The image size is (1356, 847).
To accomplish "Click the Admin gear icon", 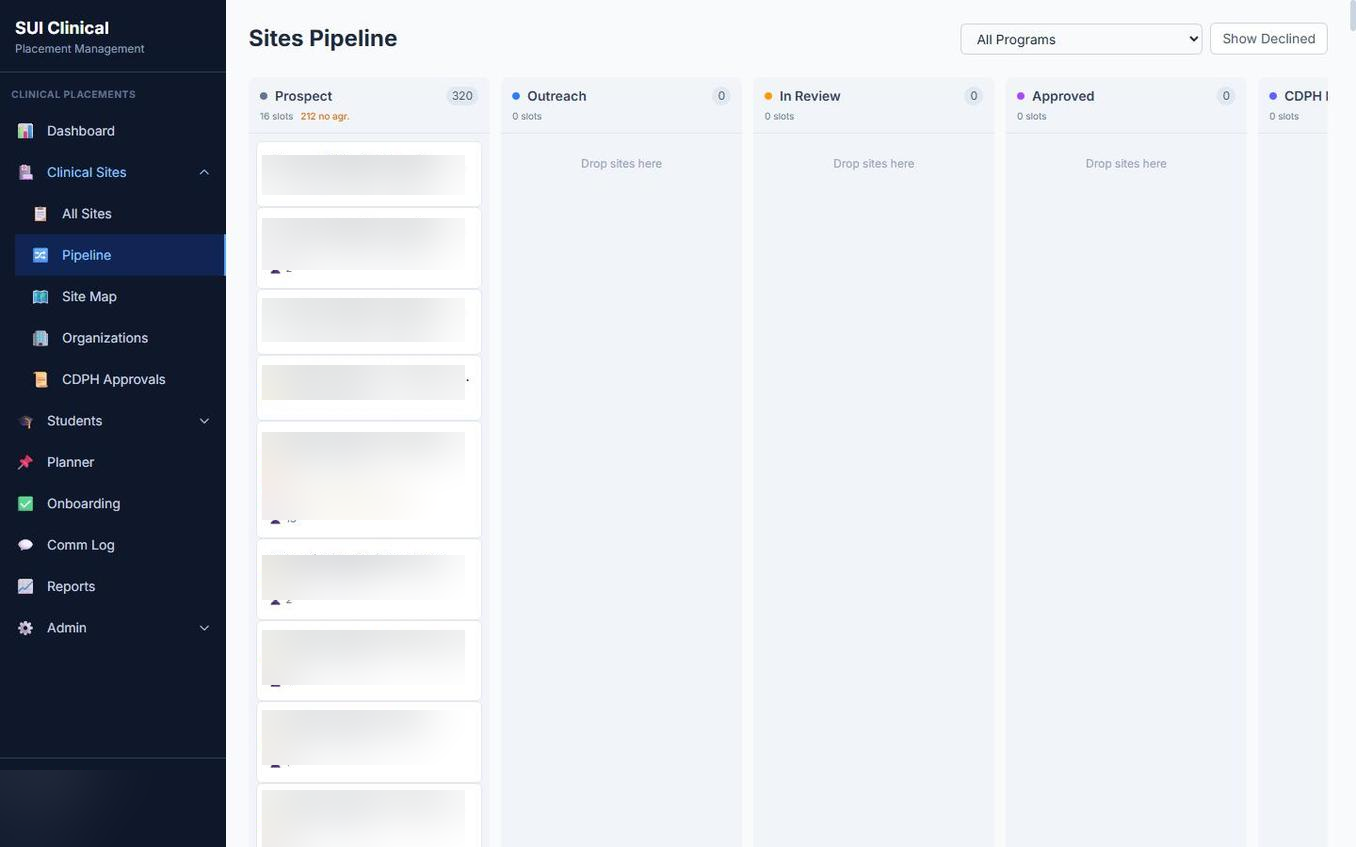I will click(x=19, y=626).
